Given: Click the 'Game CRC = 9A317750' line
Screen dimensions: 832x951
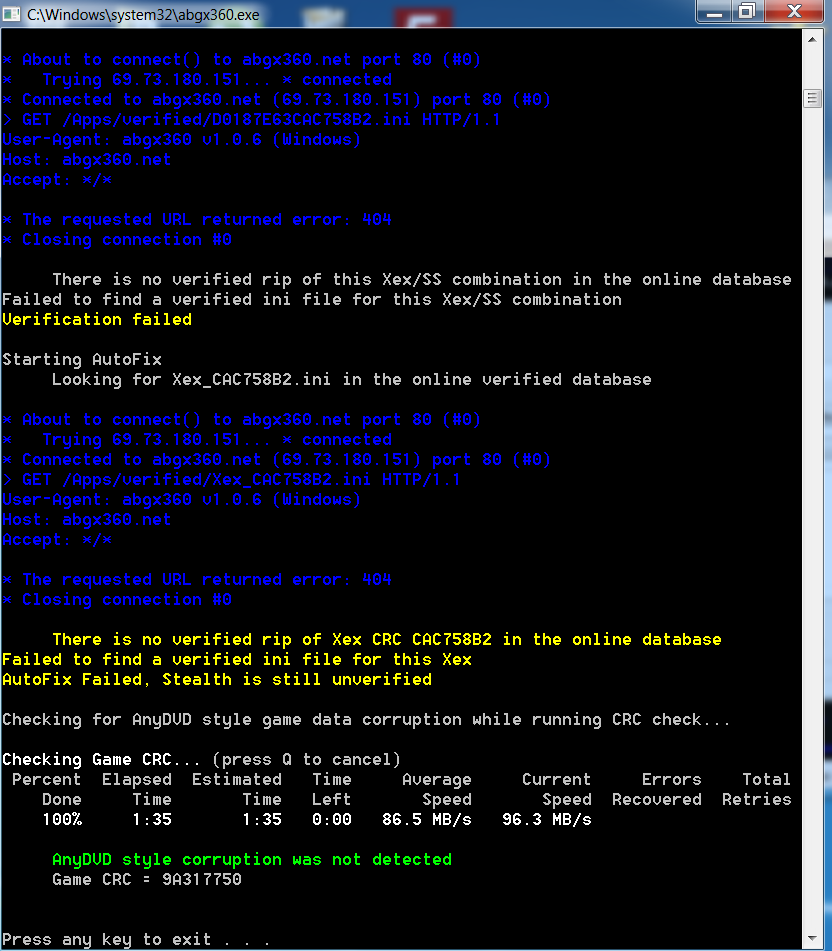Looking at the screenshot, I should point(147,880).
